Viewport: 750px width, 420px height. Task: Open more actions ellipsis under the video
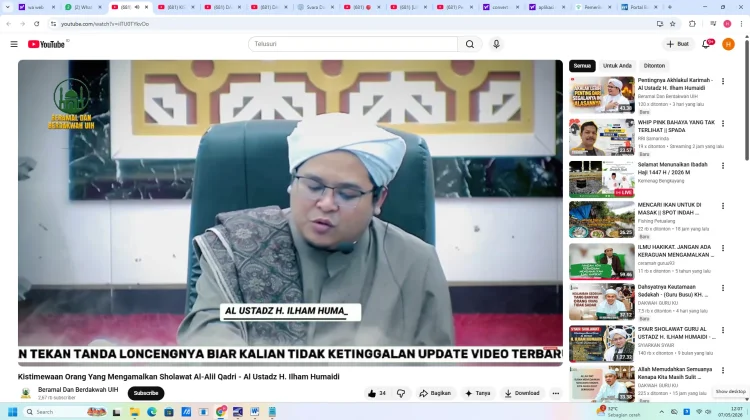click(555, 393)
